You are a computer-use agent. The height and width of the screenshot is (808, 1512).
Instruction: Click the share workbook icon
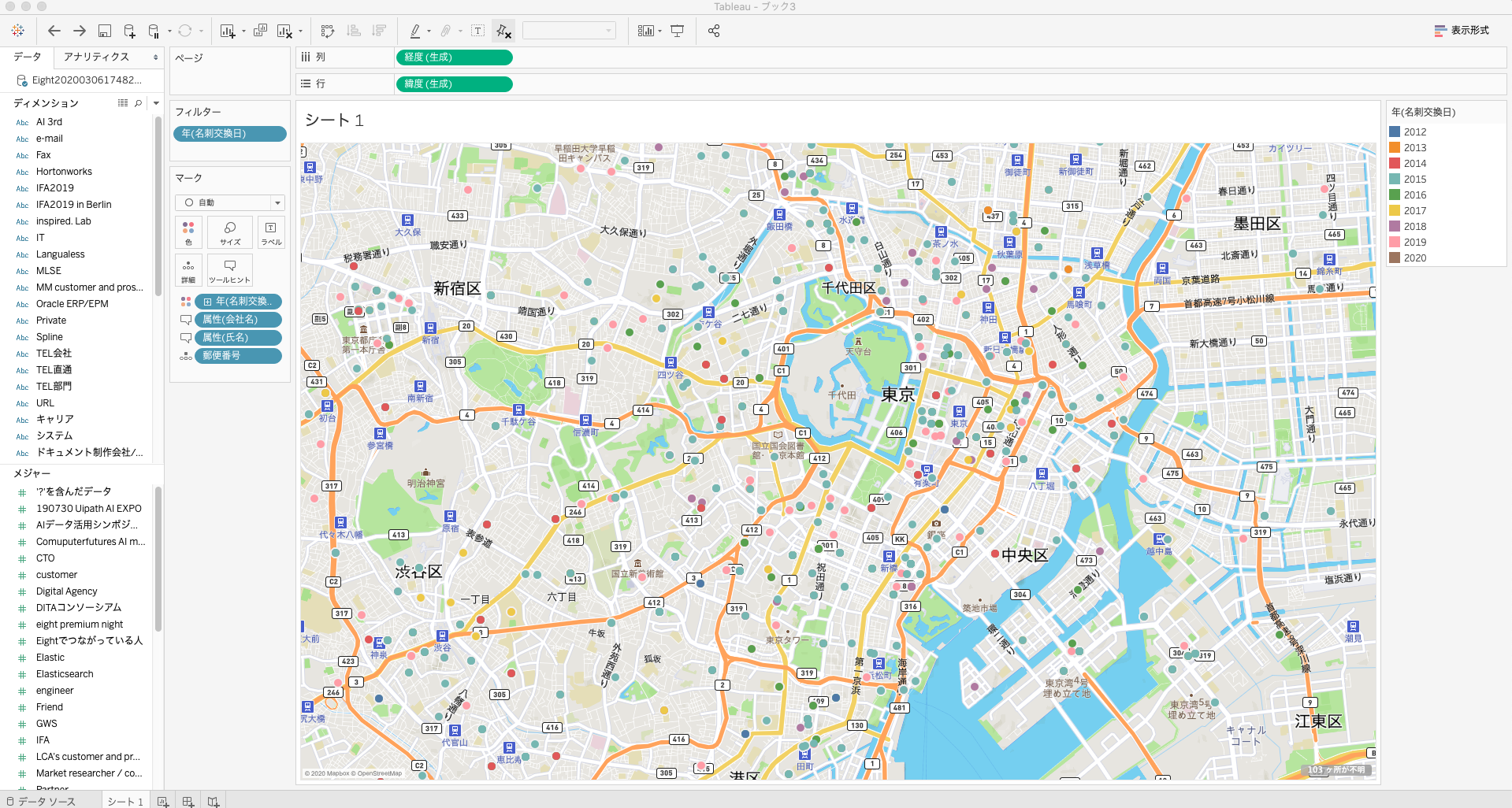pyautogui.click(x=712, y=31)
